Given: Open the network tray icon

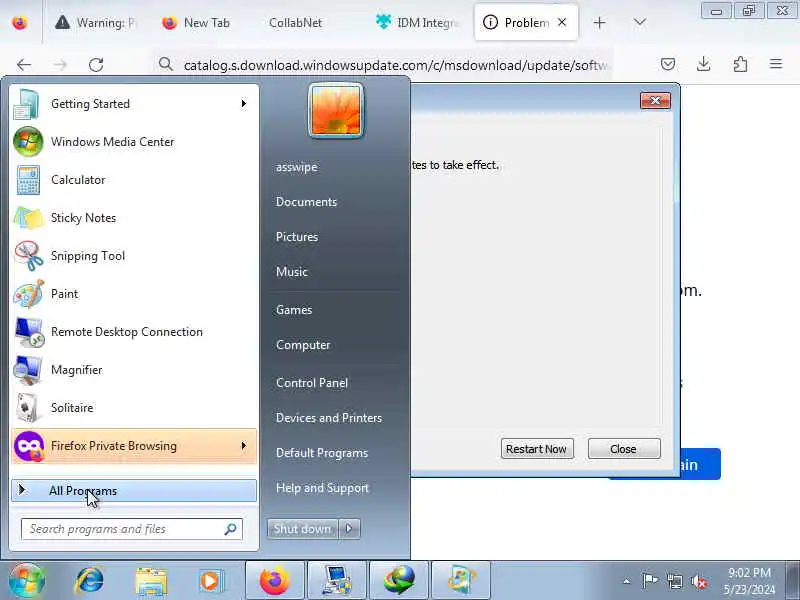Looking at the screenshot, I should pos(674,581).
